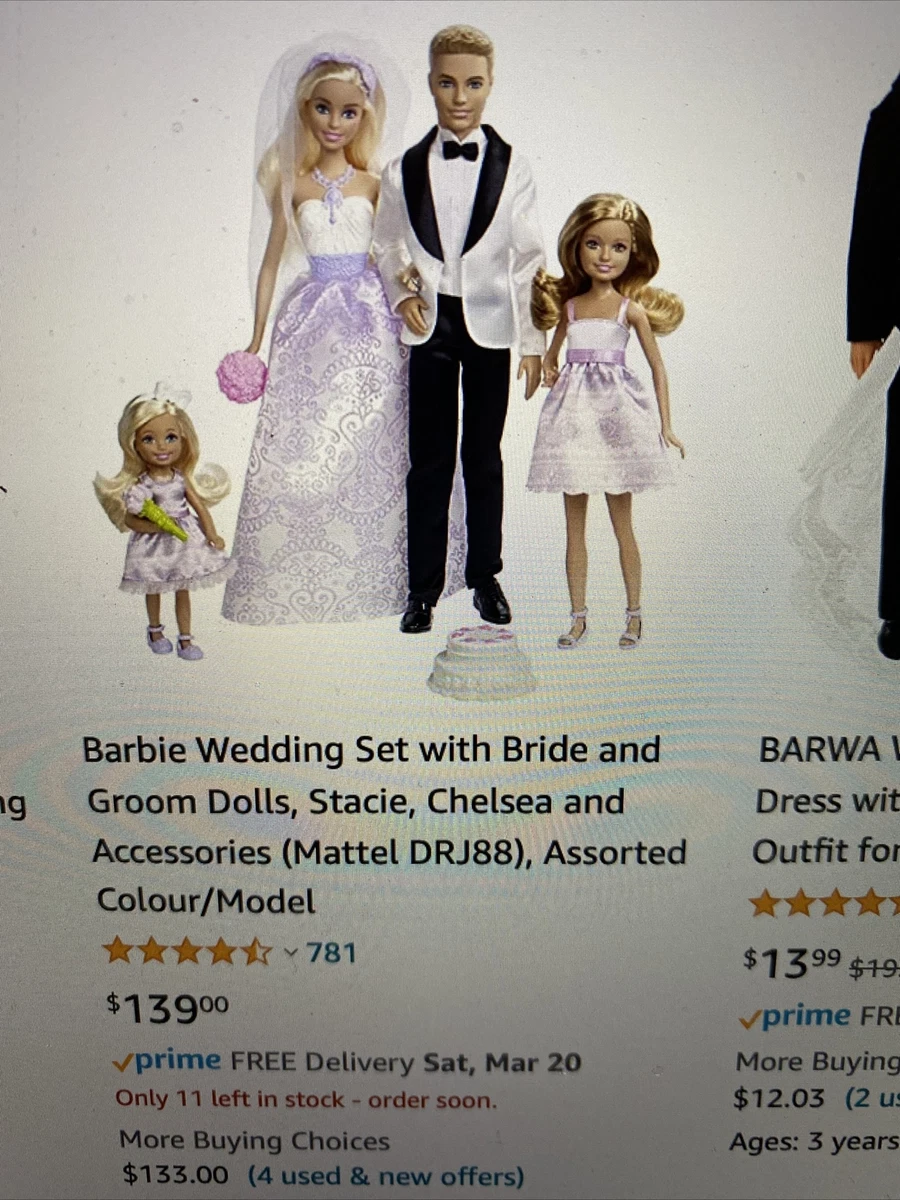Open the BARWA used offers link
This screenshot has height=1200, width=900.
(872, 1098)
